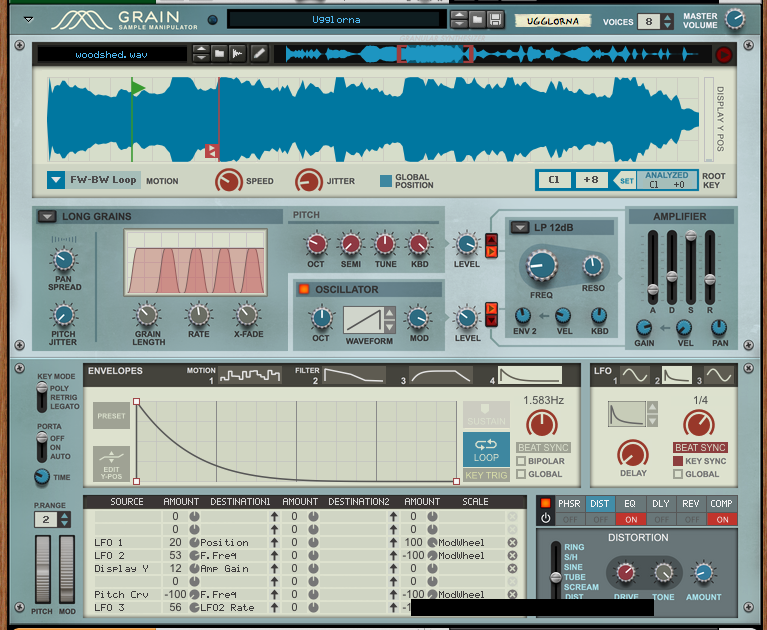This screenshot has height=630, width=767.
Task: Open the FW-BW Loop motion dropdown
Action: [55, 181]
